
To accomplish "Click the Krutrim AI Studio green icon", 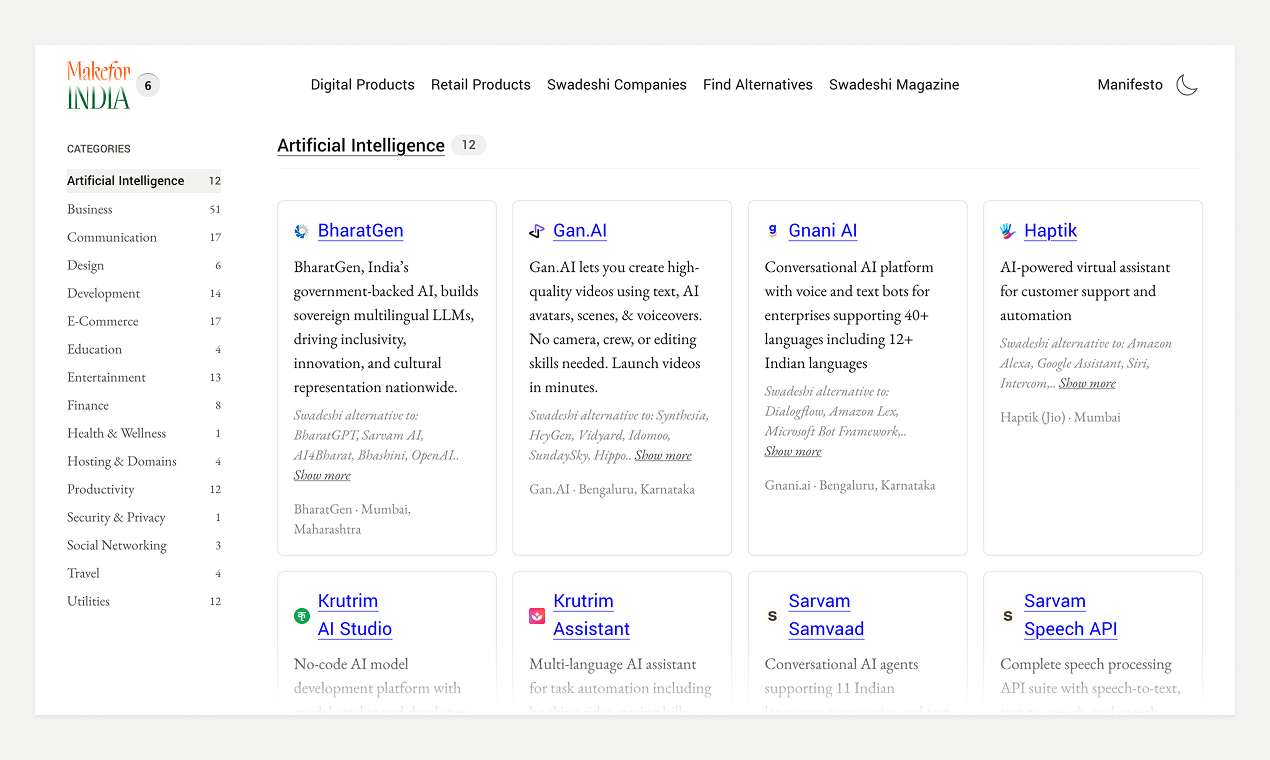I will (301, 616).
